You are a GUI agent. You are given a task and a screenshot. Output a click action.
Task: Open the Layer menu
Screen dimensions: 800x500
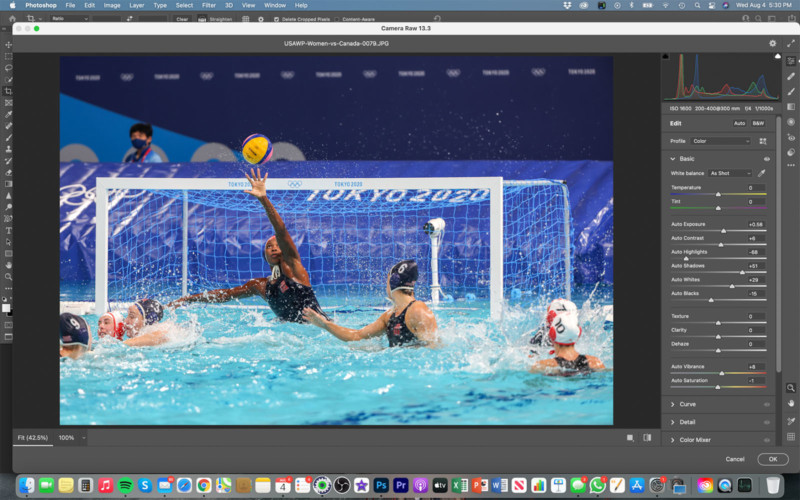tap(136, 5)
